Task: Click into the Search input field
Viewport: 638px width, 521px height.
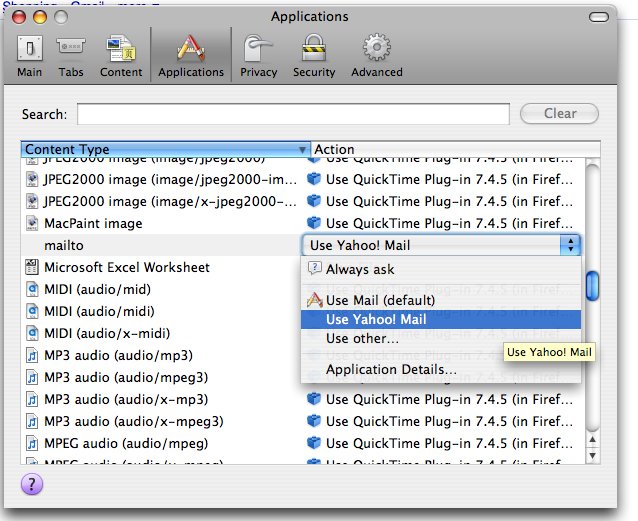Action: (x=293, y=114)
